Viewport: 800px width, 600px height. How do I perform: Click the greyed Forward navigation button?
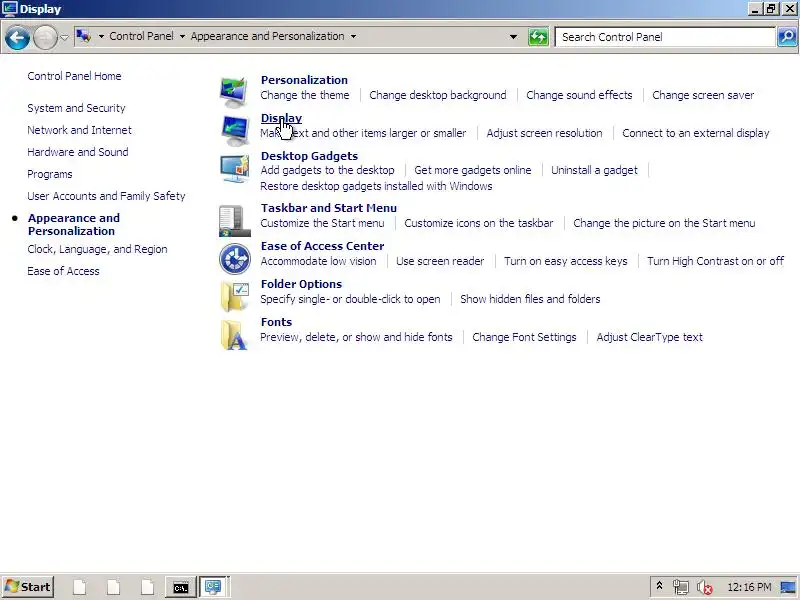click(45, 37)
